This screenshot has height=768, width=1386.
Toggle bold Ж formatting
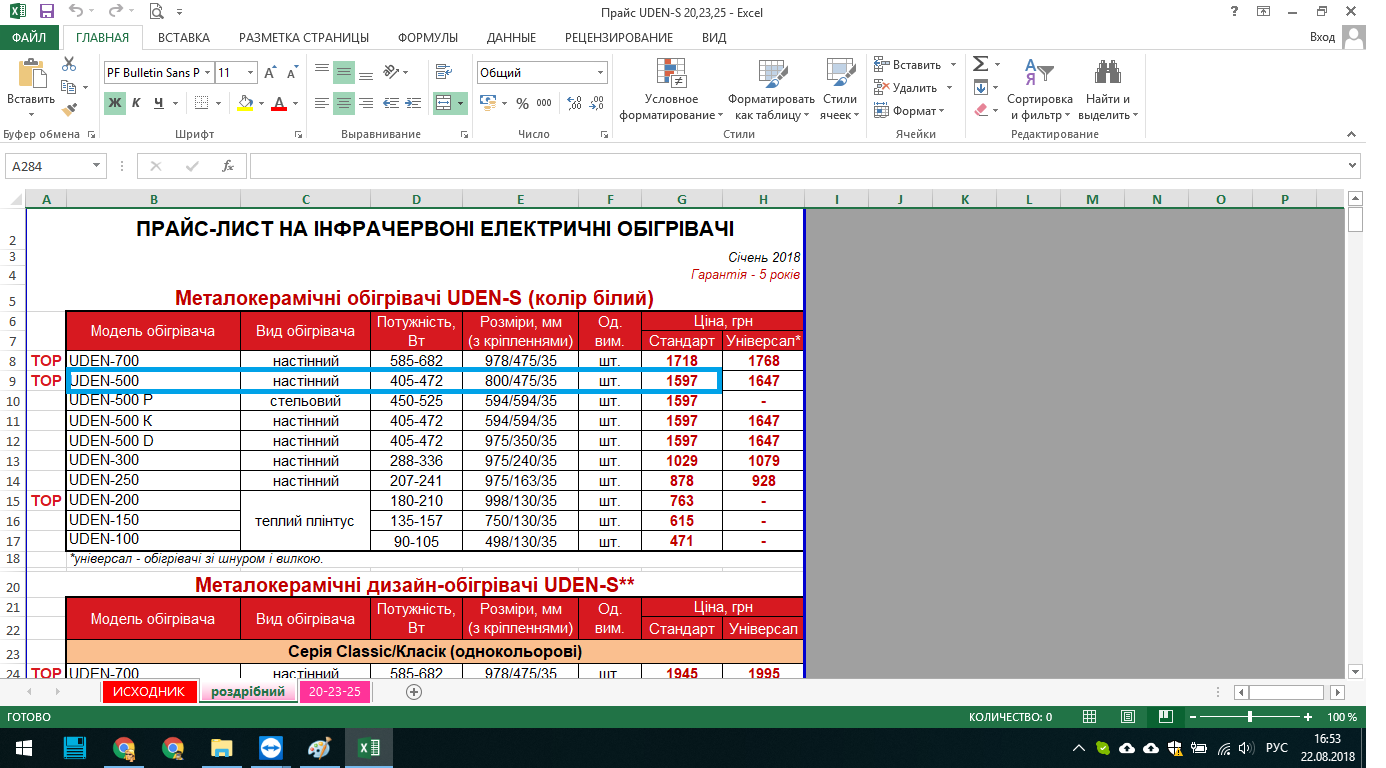[x=115, y=103]
